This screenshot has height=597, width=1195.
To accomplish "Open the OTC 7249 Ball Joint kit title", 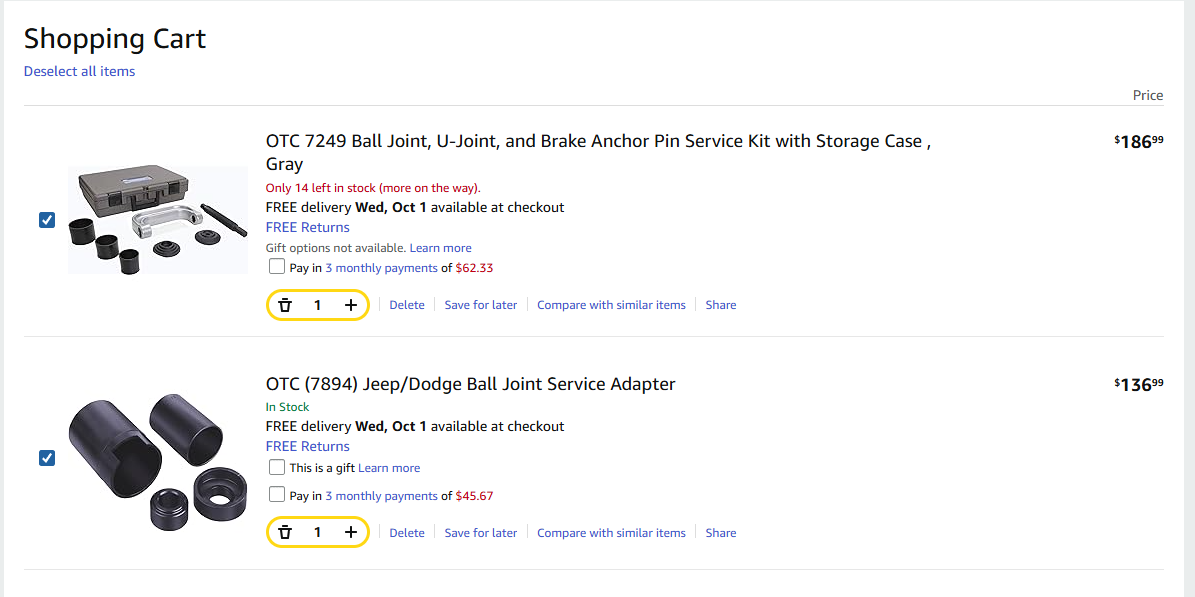I will tap(597, 142).
